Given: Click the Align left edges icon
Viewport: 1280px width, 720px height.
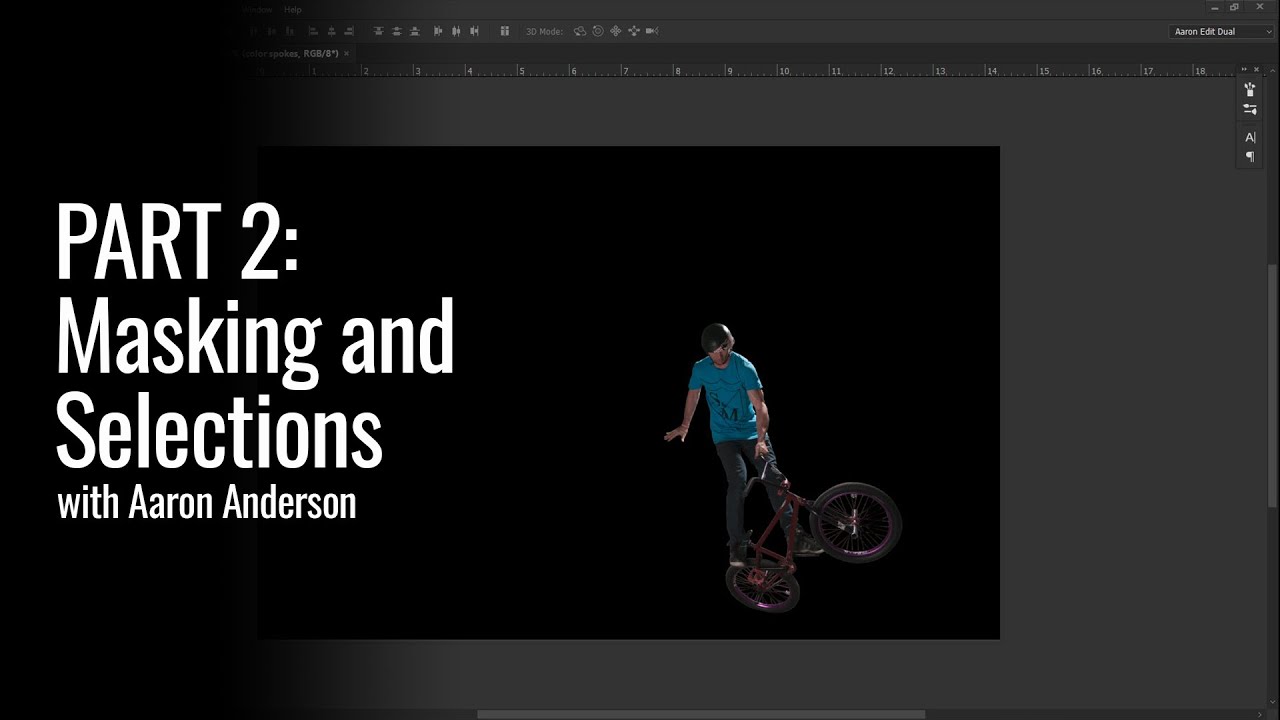Looking at the screenshot, I should click(313, 31).
